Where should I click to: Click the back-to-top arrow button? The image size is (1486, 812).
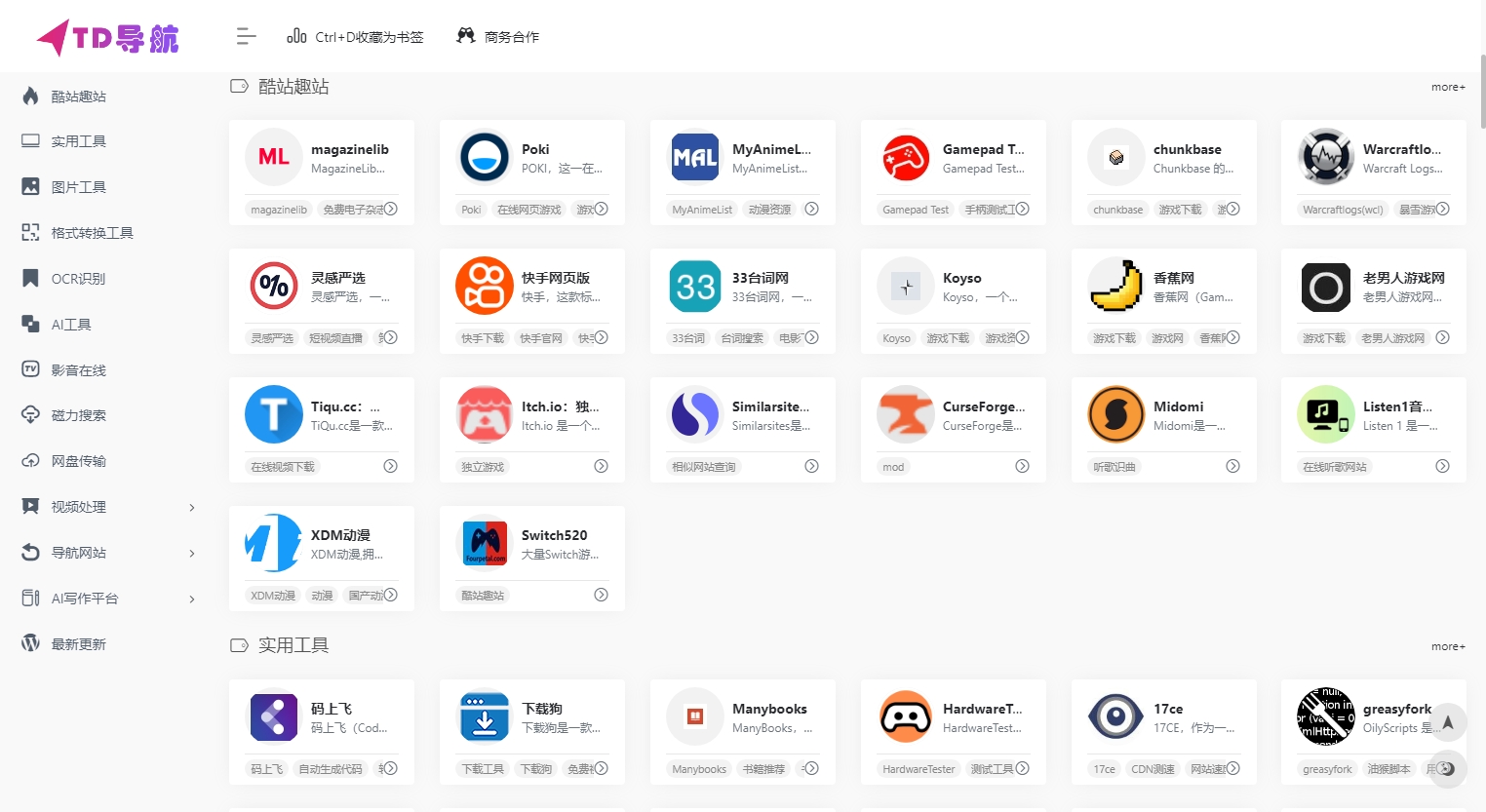pyautogui.click(x=1448, y=722)
